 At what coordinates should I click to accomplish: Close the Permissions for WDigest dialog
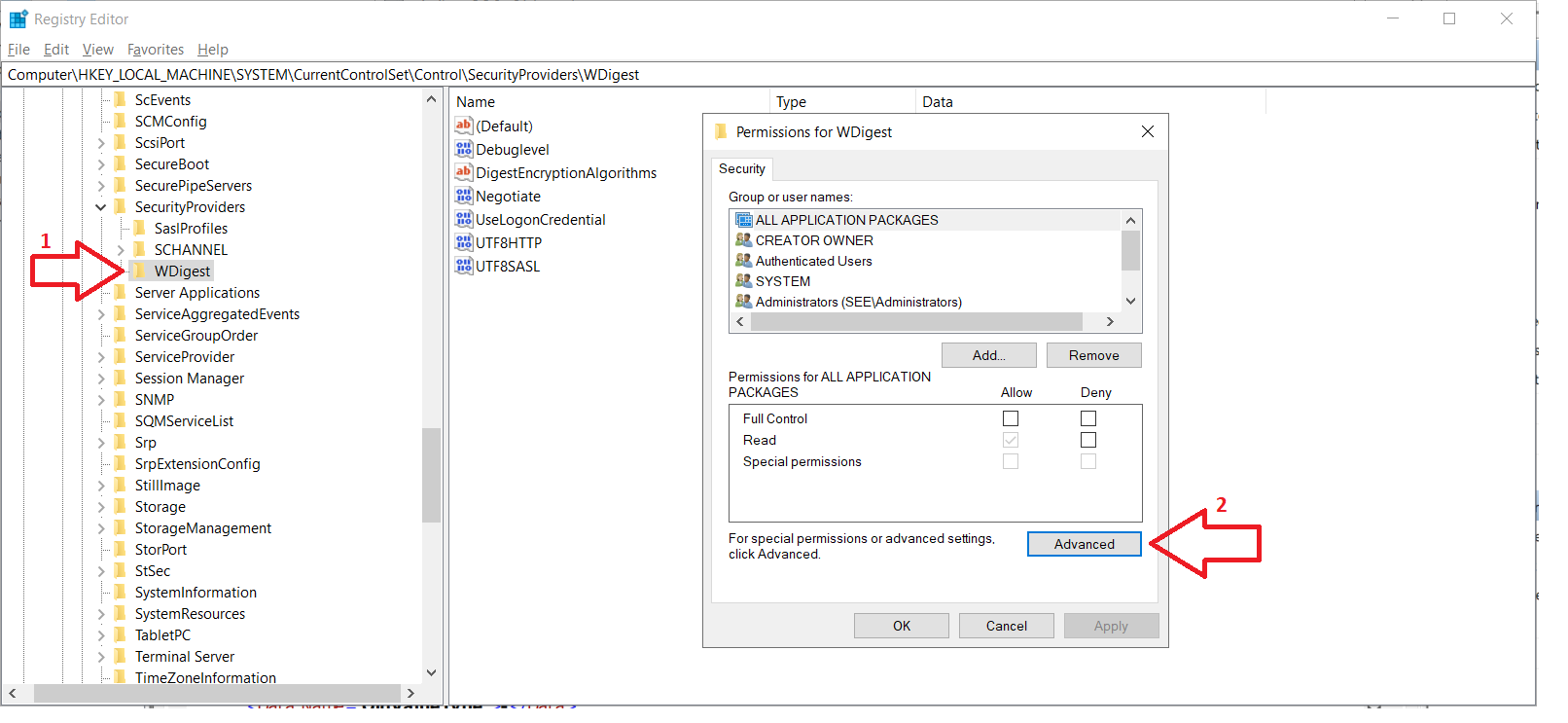coord(1148,131)
